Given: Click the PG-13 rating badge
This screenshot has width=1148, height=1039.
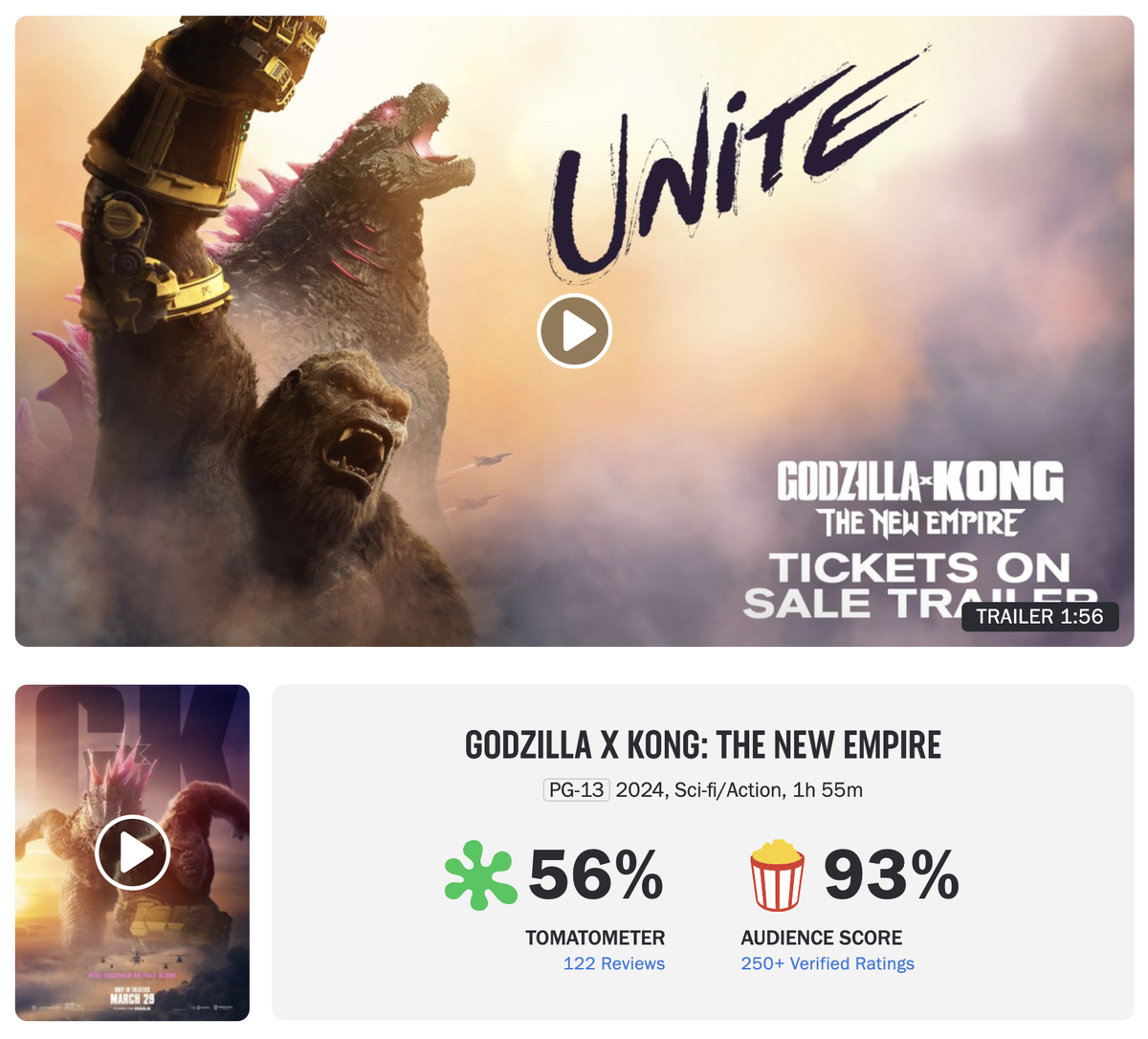Looking at the screenshot, I should pos(576,790).
